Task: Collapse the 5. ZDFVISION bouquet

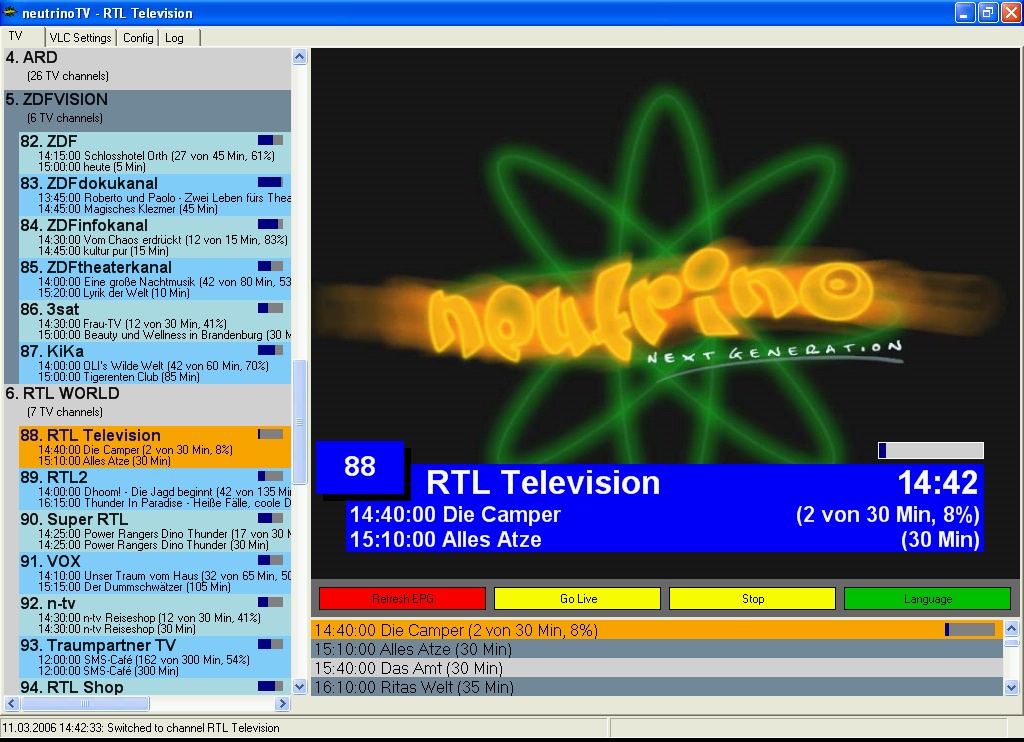Action: click(148, 109)
